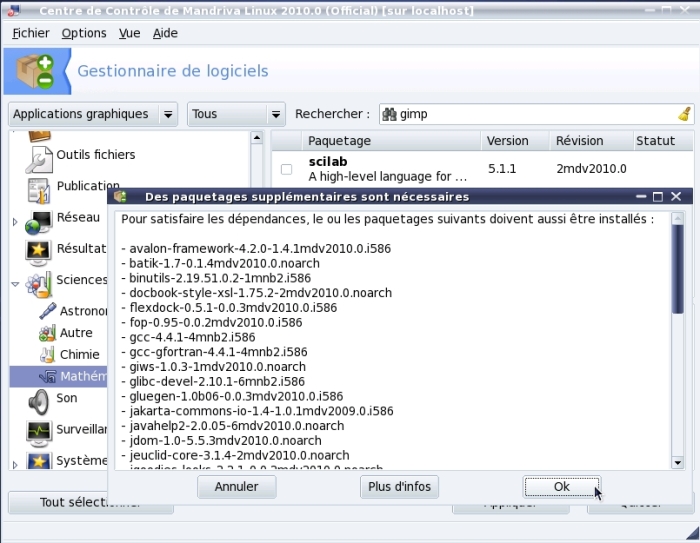700x543 pixels.
Task: Open the Options menu
Action: tap(84, 33)
